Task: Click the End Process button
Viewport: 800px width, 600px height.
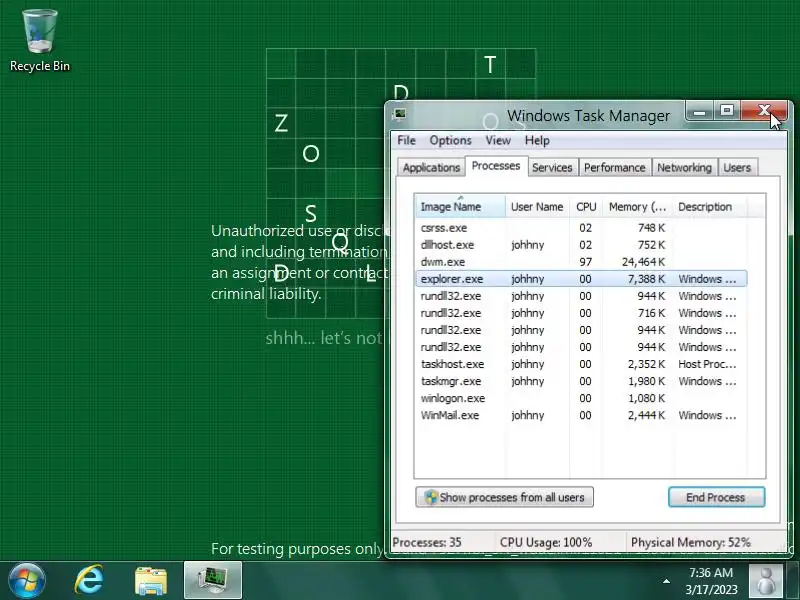Action: (716, 497)
